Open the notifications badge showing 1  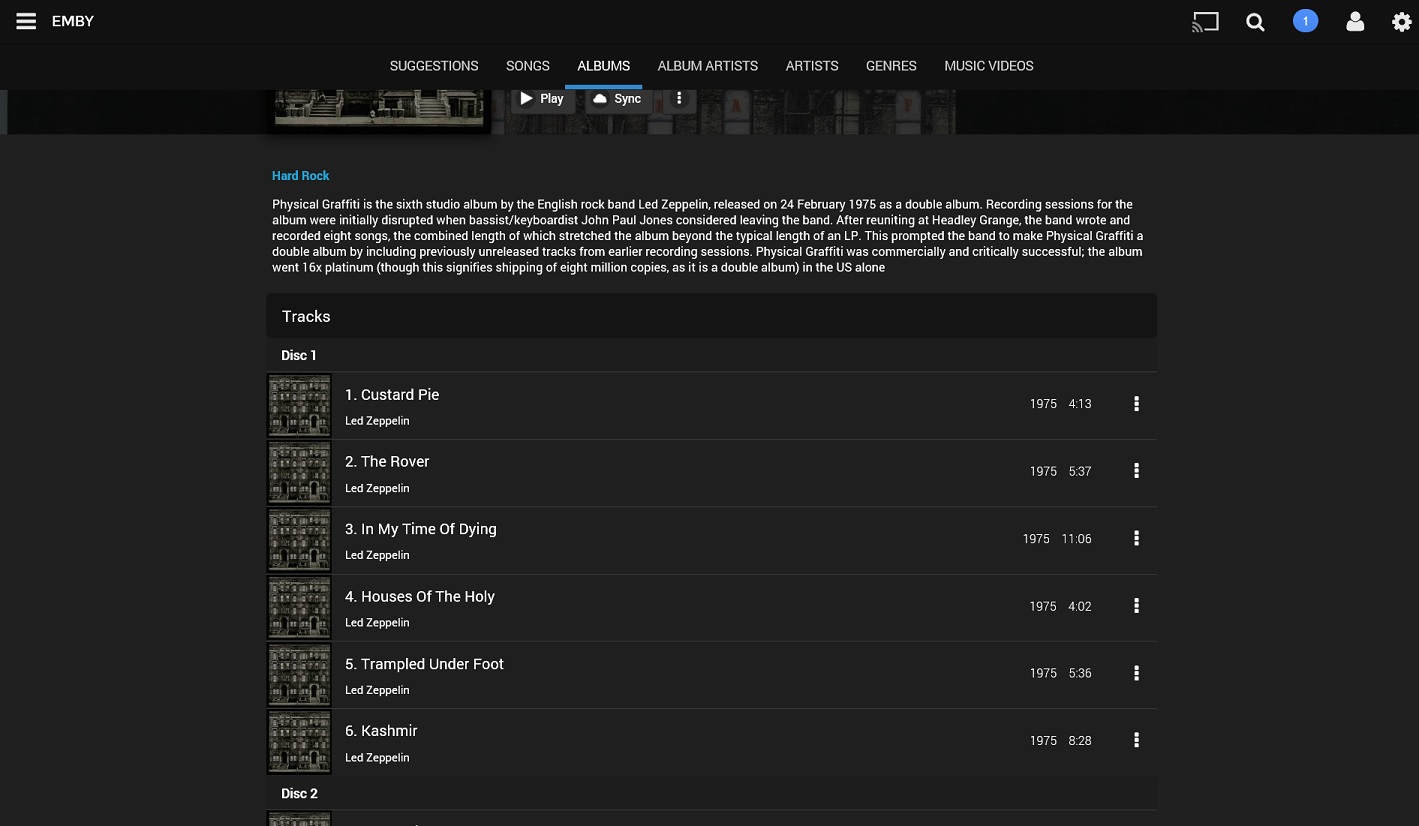click(1305, 21)
